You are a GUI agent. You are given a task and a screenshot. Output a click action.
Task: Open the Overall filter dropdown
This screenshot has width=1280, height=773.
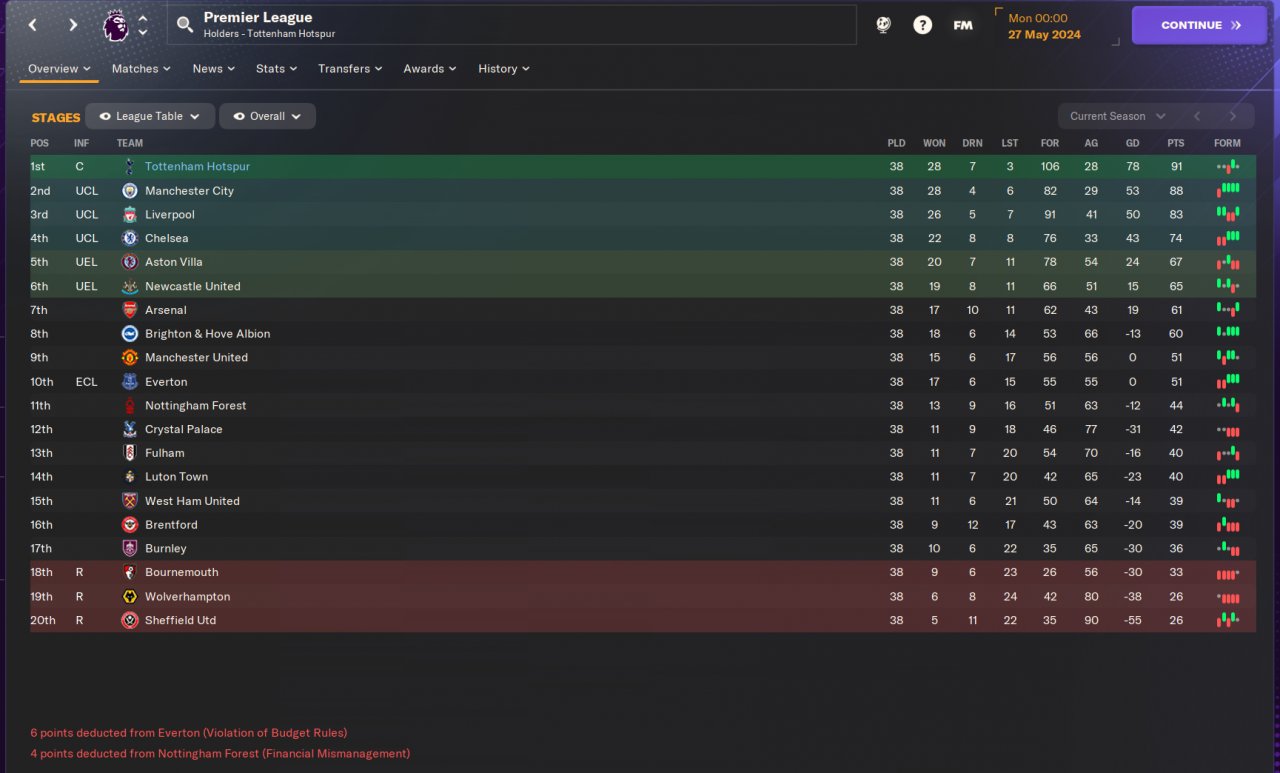click(x=267, y=116)
